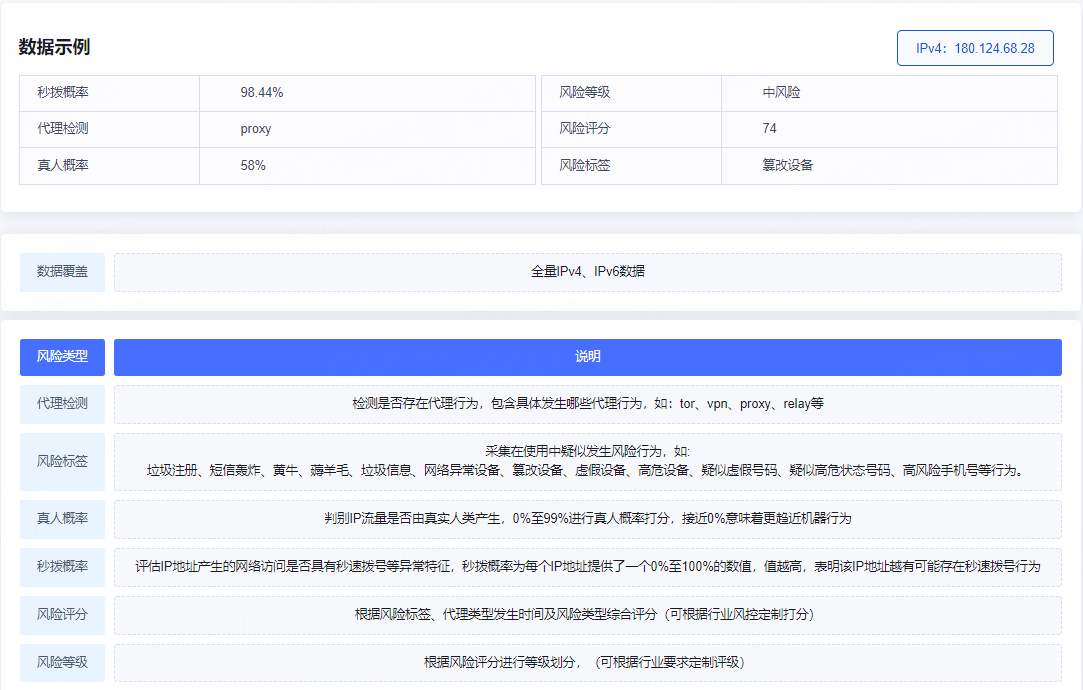Click 秒拨概率 label in the risk type list
This screenshot has height=690, width=1083.
coord(62,567)
